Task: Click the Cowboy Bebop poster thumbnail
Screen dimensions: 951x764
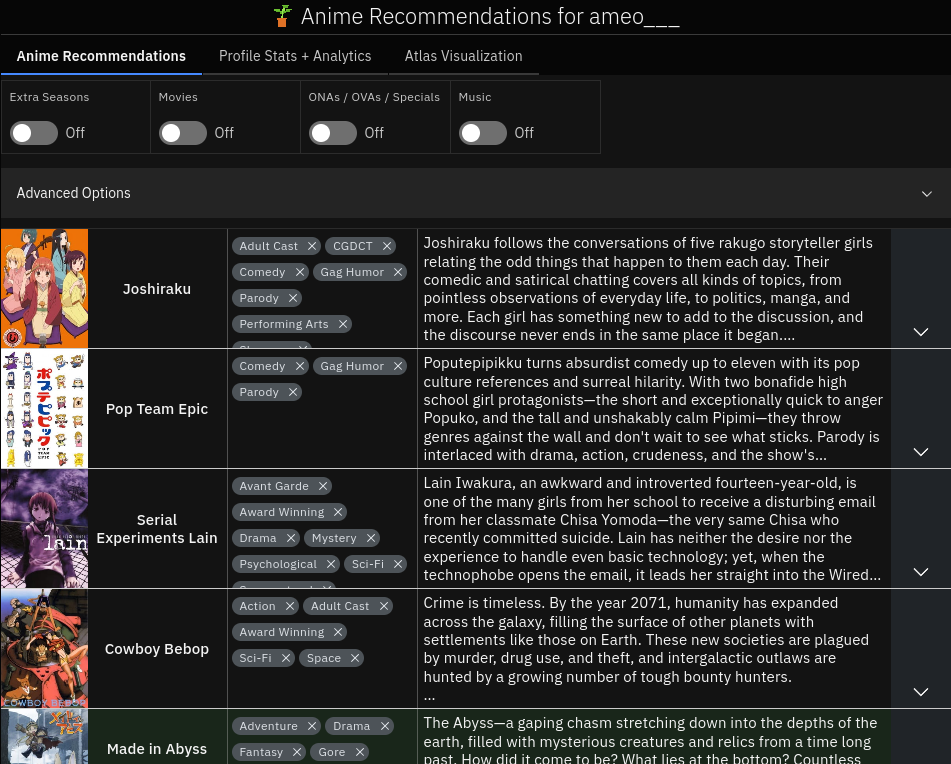Action: coord(44,649)
